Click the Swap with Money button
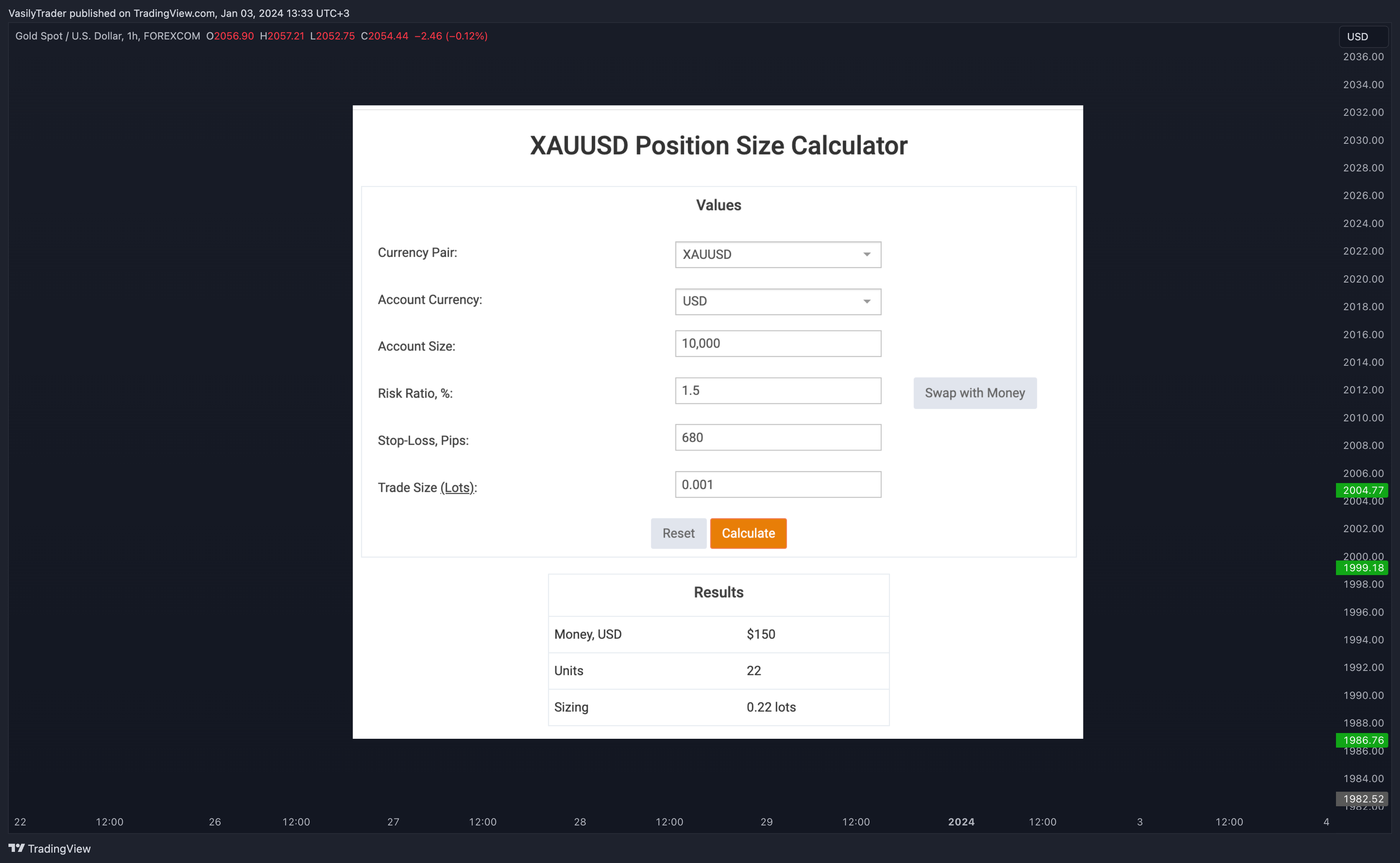The height and width of the screenshot is (863, 1400). (975, 393)
